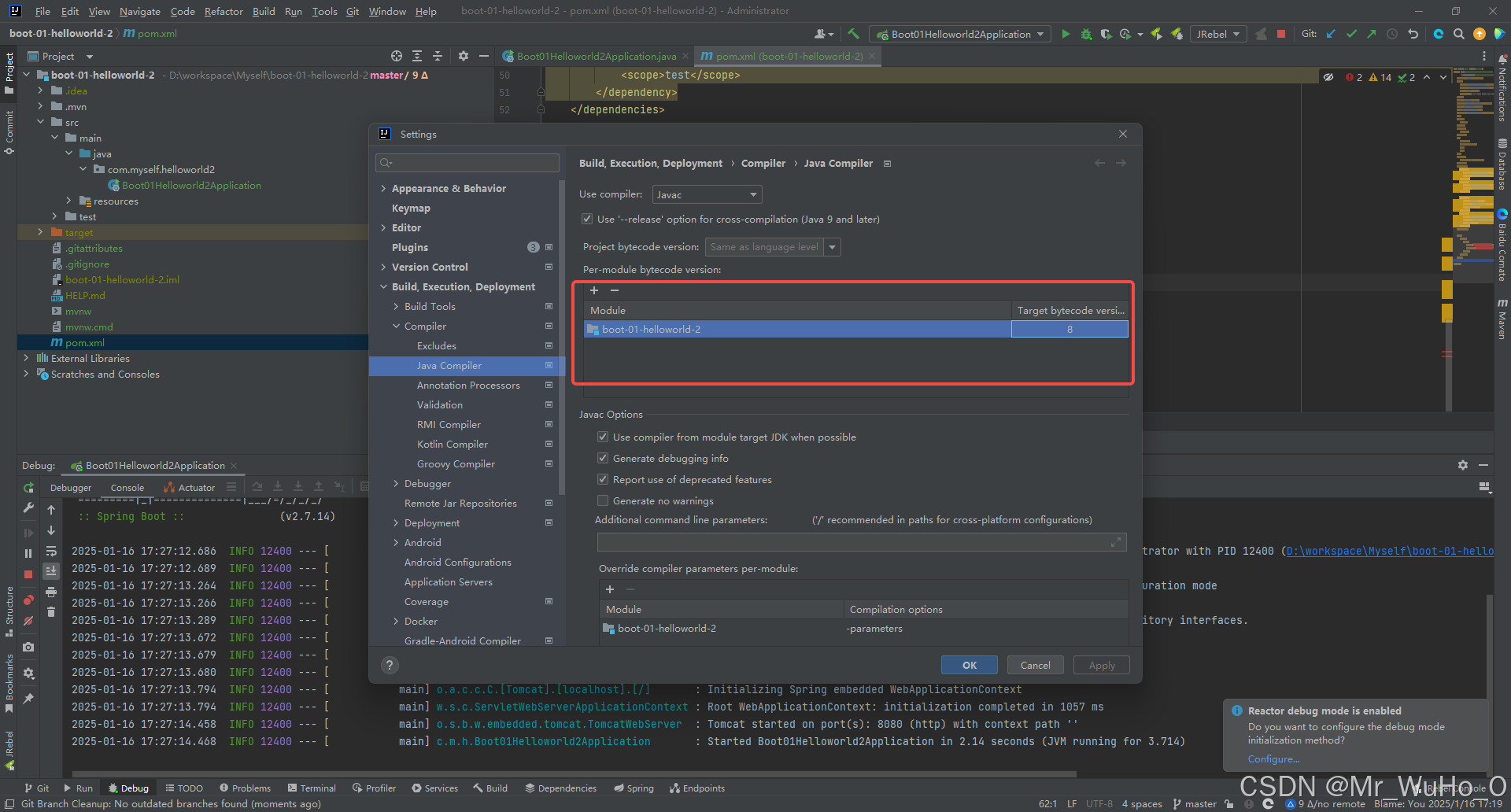Click Clear All trash icon in console

click(51, 611)
